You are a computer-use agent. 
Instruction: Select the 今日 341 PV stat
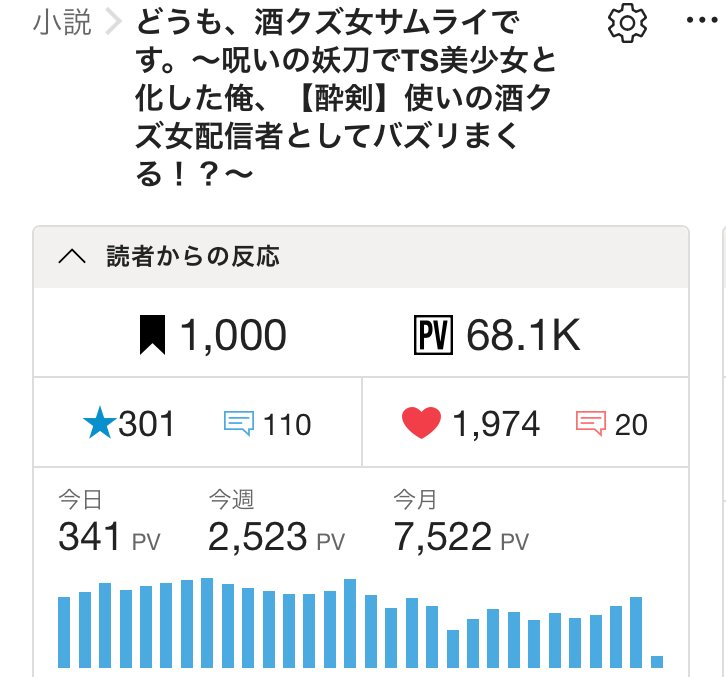pos(108,525)
